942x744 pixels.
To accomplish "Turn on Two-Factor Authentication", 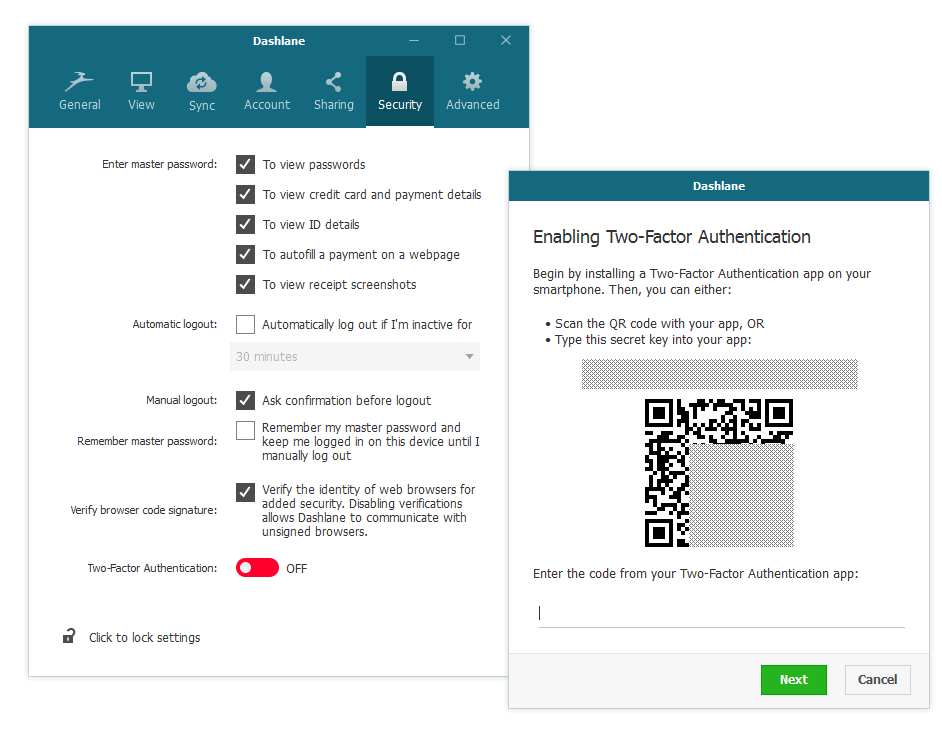I will click(257, 567).
